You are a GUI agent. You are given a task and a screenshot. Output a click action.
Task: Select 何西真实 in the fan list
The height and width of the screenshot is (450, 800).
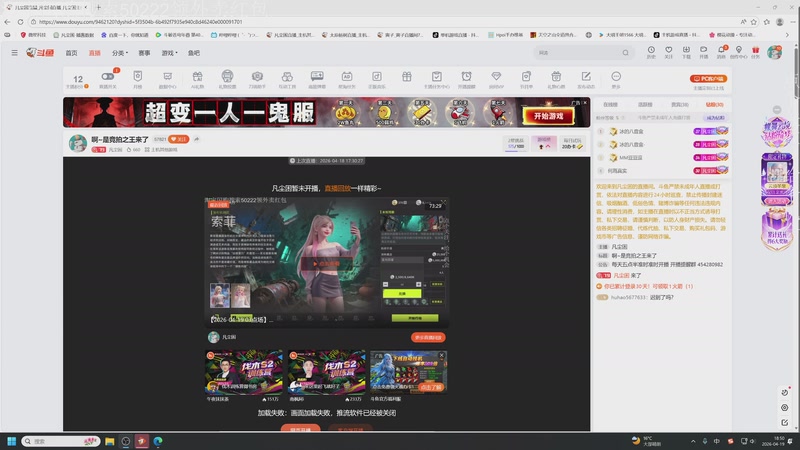(618, 171)
